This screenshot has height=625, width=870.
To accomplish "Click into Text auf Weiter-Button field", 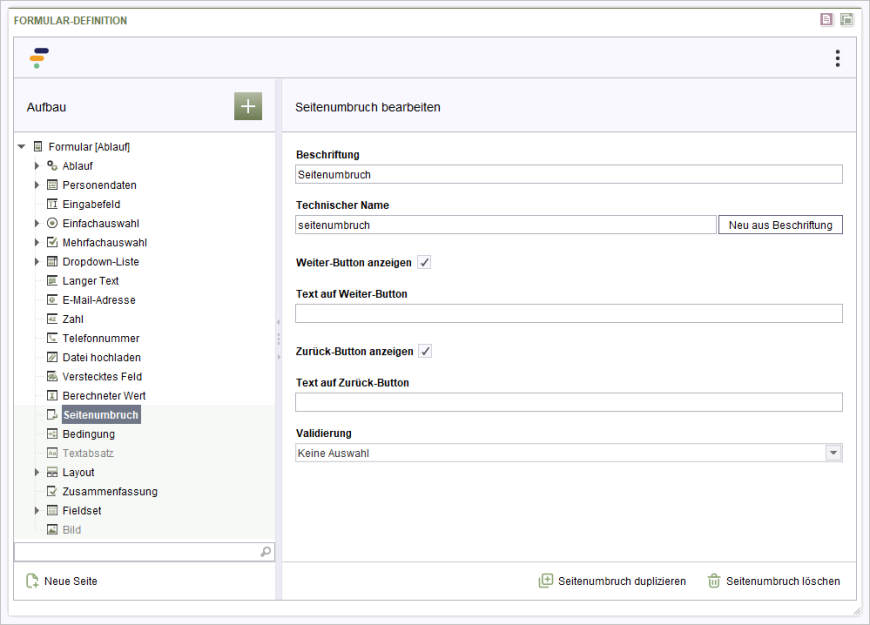I will coord(568,314).
